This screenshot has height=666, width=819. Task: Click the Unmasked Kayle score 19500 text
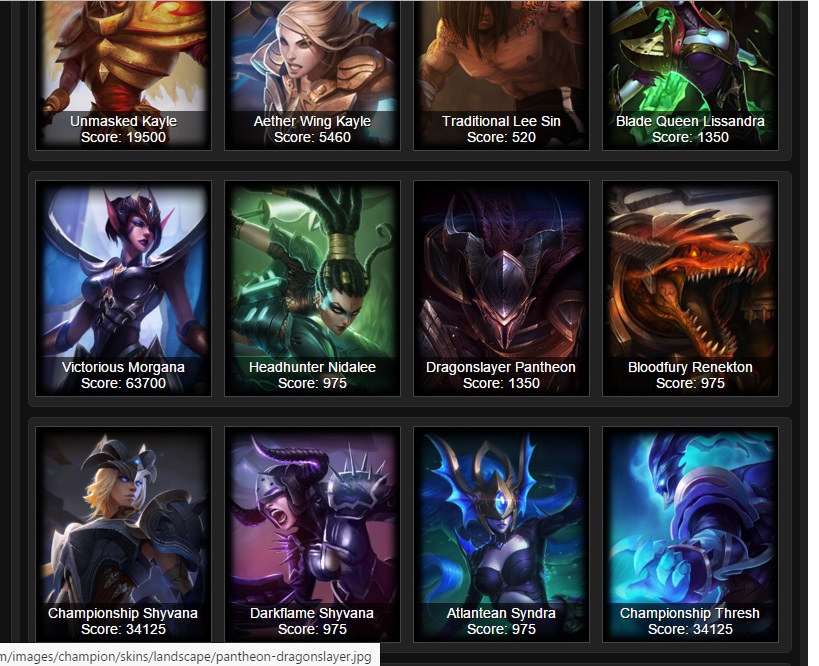click(123, 137)
